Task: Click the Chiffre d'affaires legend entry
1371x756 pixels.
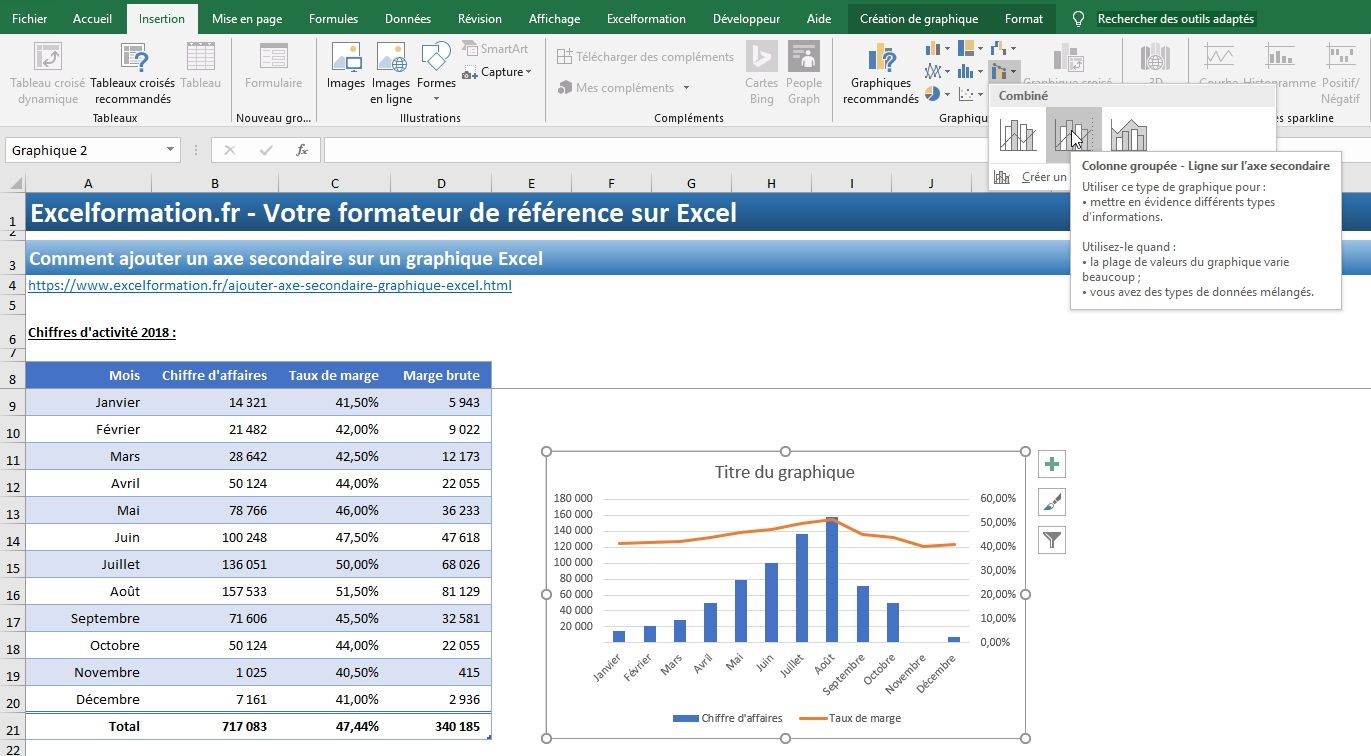Action: coord(728,718)
